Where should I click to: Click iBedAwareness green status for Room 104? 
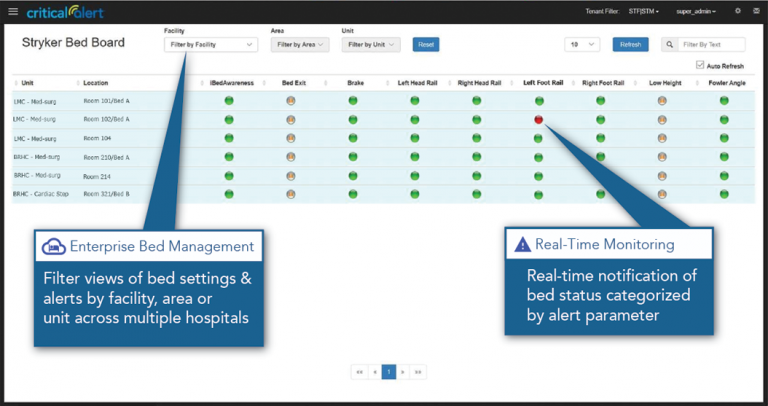(x=228, y=138)
